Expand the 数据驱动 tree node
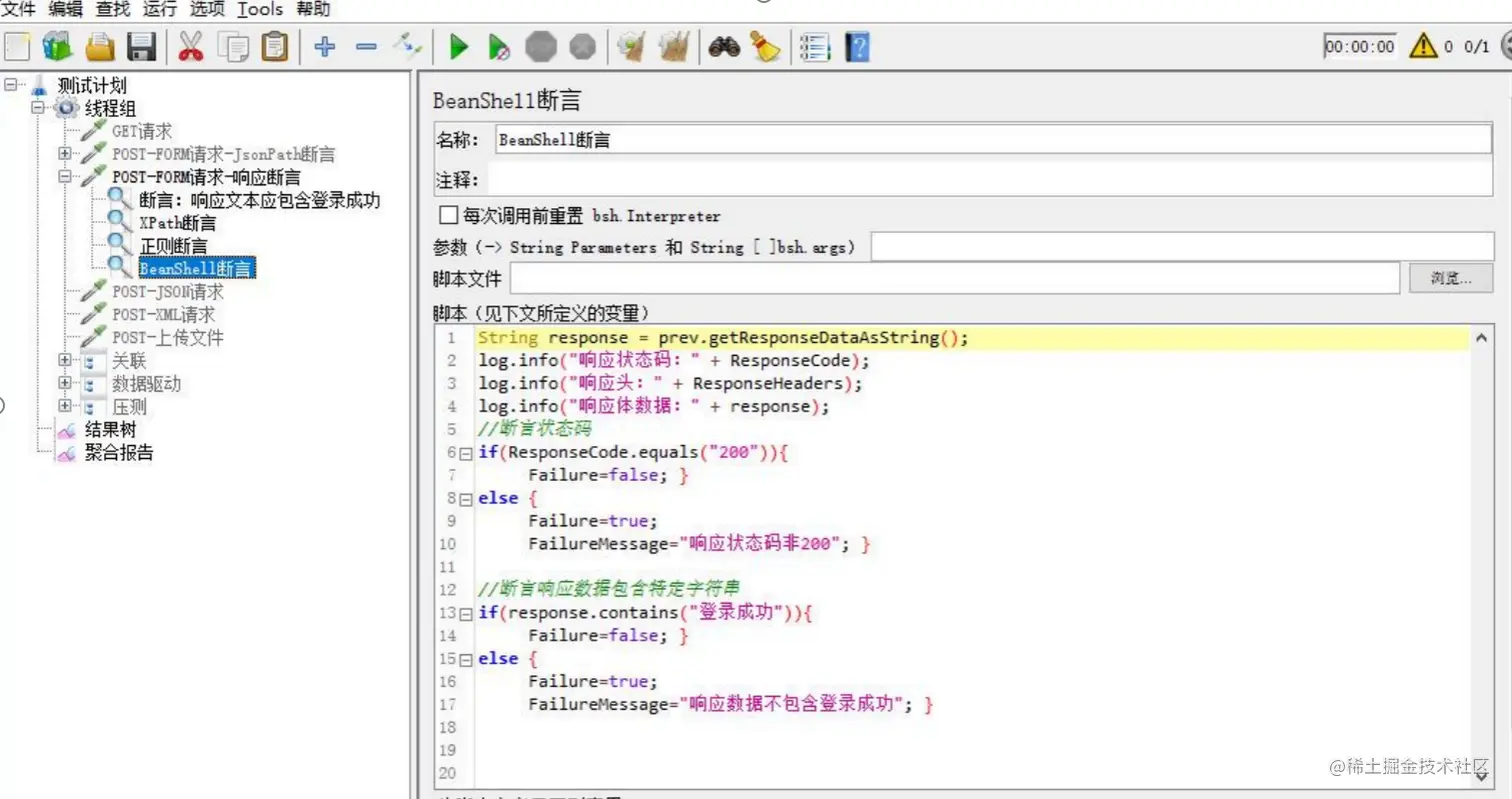Image resolution: width=1512 pixels, height=799 pixels. pos(65,383)
